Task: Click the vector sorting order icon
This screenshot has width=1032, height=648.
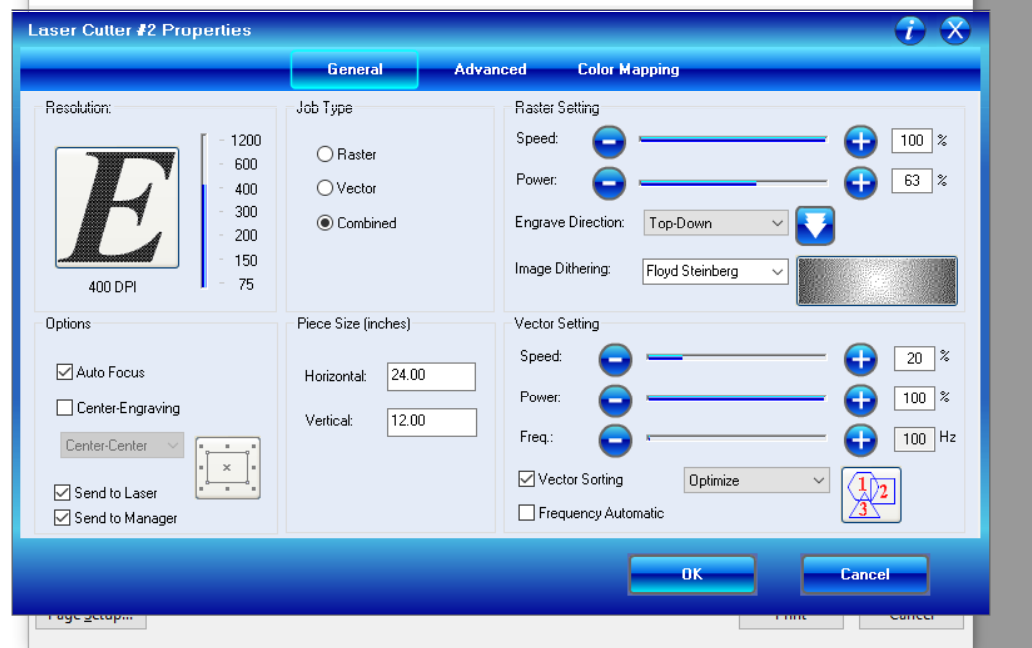Action: (871, 495)
